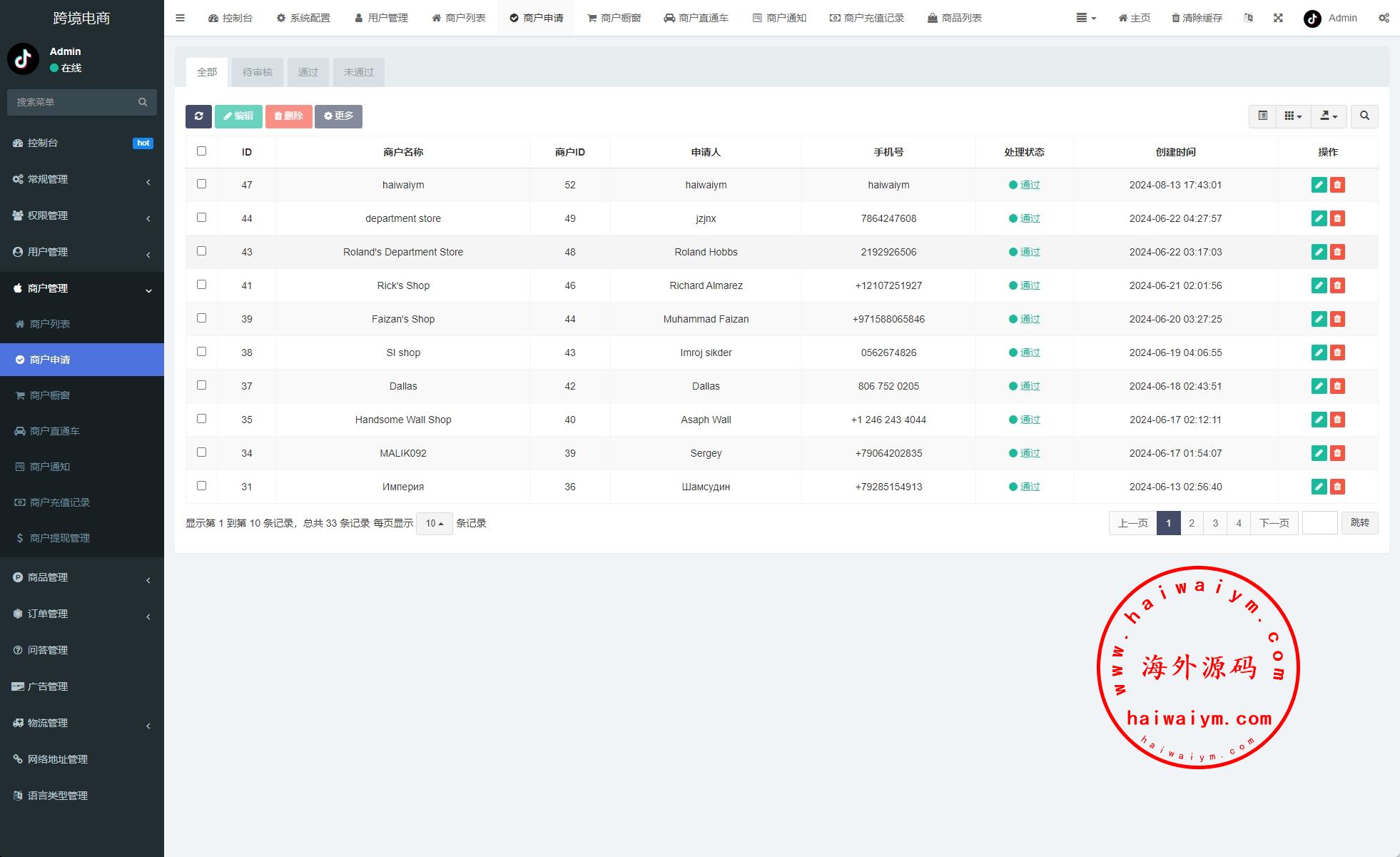Click the settings cogs icon at top right
The height and width of the screenshot is (857, 1400).
point(1383,18)
